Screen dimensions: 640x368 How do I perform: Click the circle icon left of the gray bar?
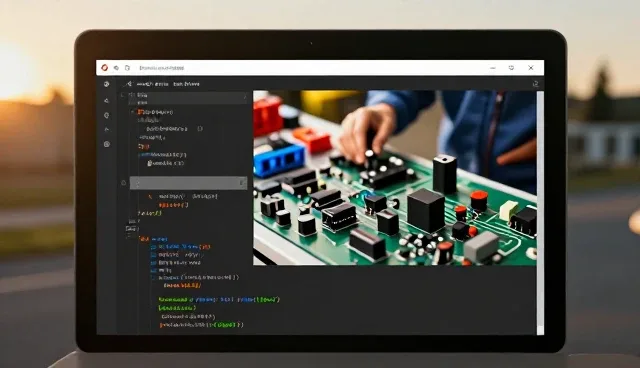124,183
